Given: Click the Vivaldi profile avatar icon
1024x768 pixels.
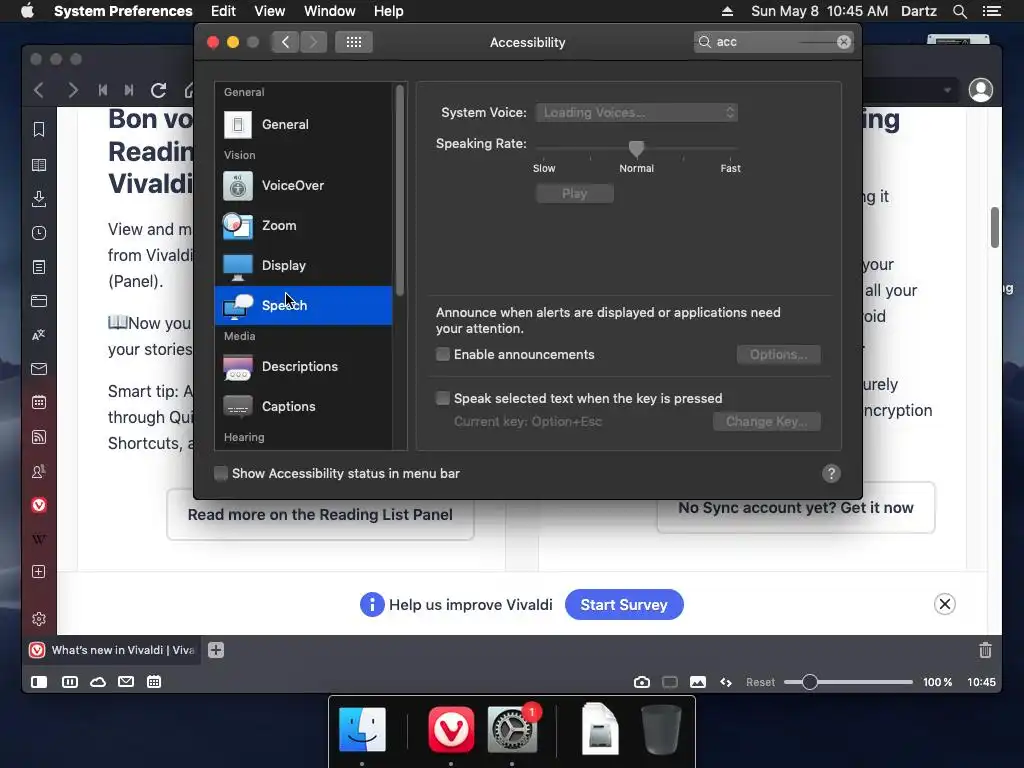Looking at the screenshot, I should tap(980, 89).
